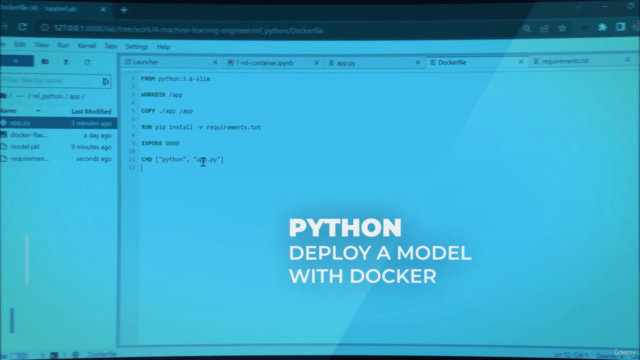This screenshot has height=360, width=640.
Task: Click the CMD python app.py line
Action: 182,160
